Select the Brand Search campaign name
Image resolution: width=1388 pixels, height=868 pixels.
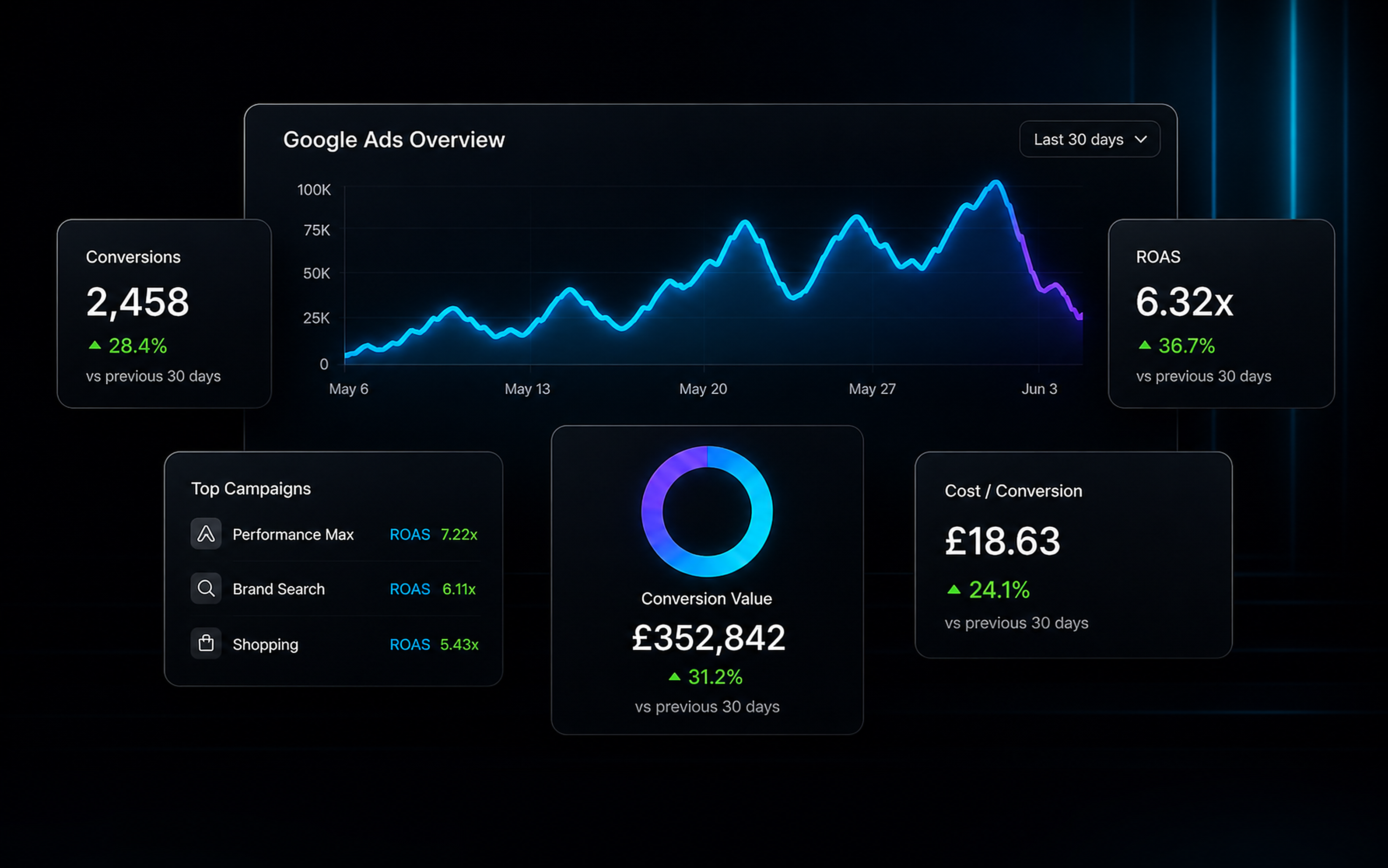278,589
